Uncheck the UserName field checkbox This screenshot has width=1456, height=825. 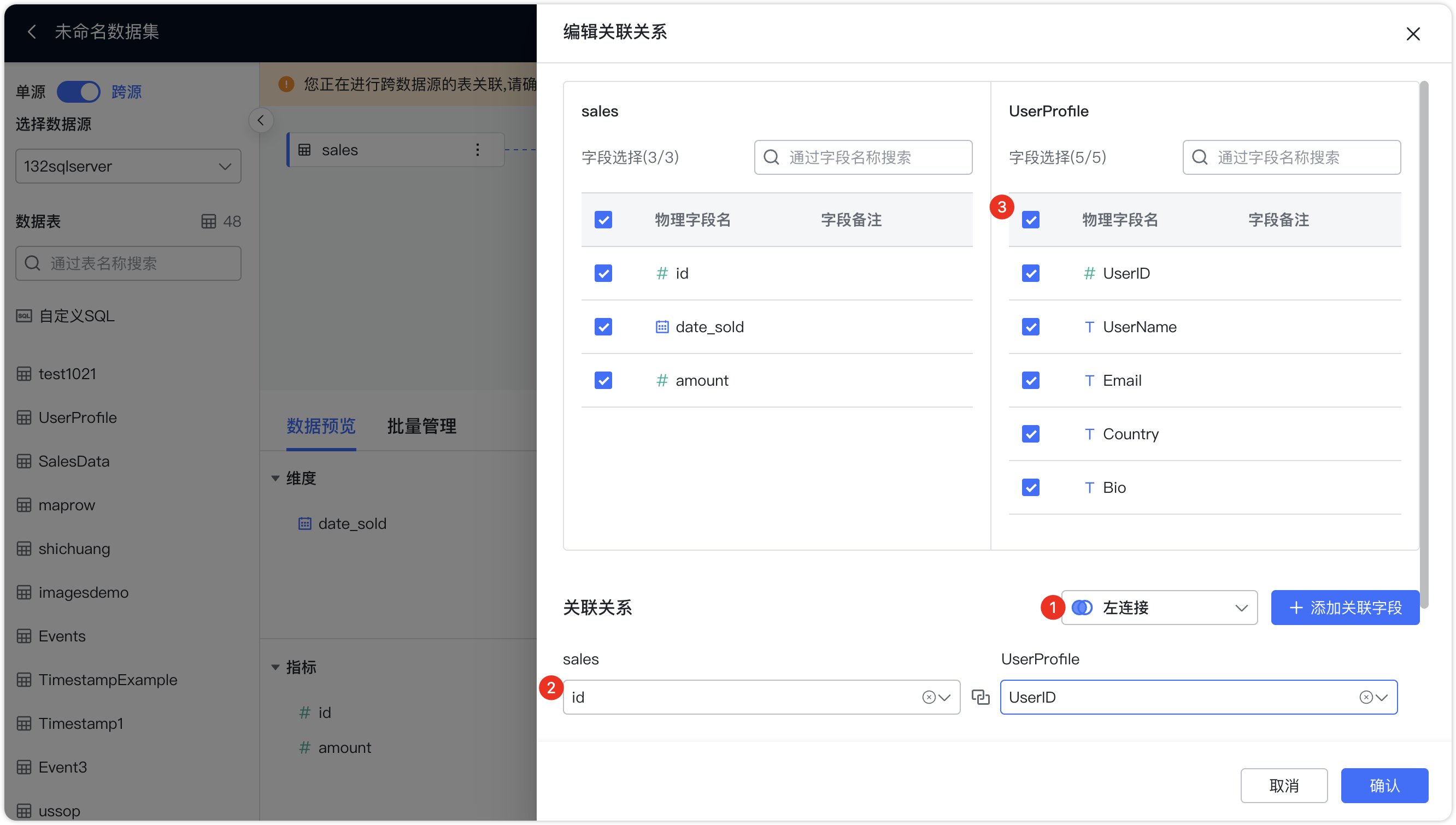pyautogui.click(x=1030, y=327)
